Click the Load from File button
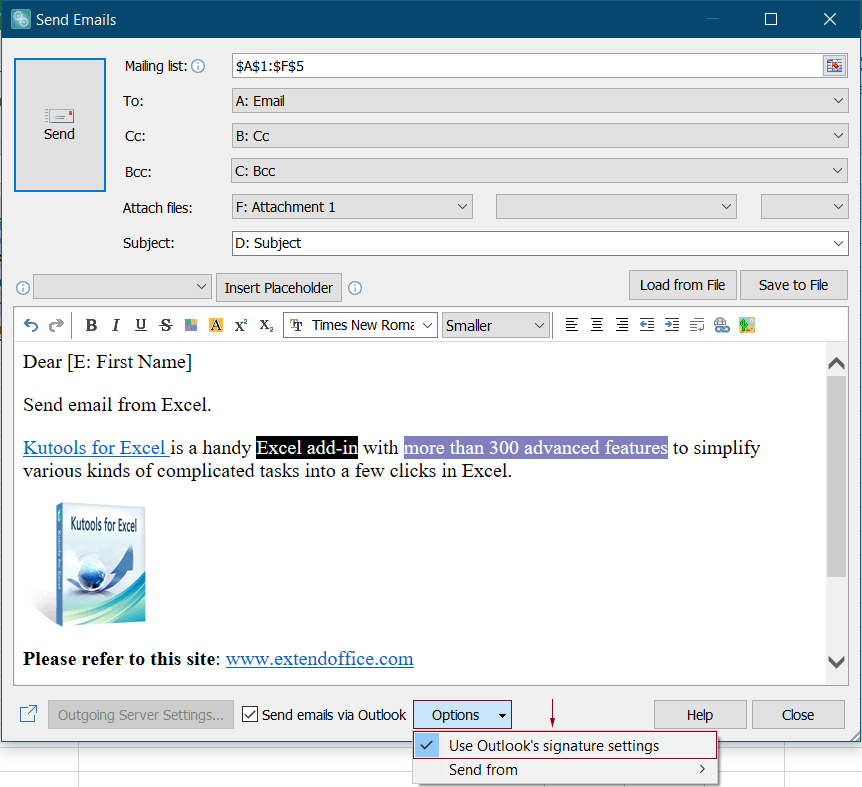The image size is (862, 787). click(x=682, y=285)
